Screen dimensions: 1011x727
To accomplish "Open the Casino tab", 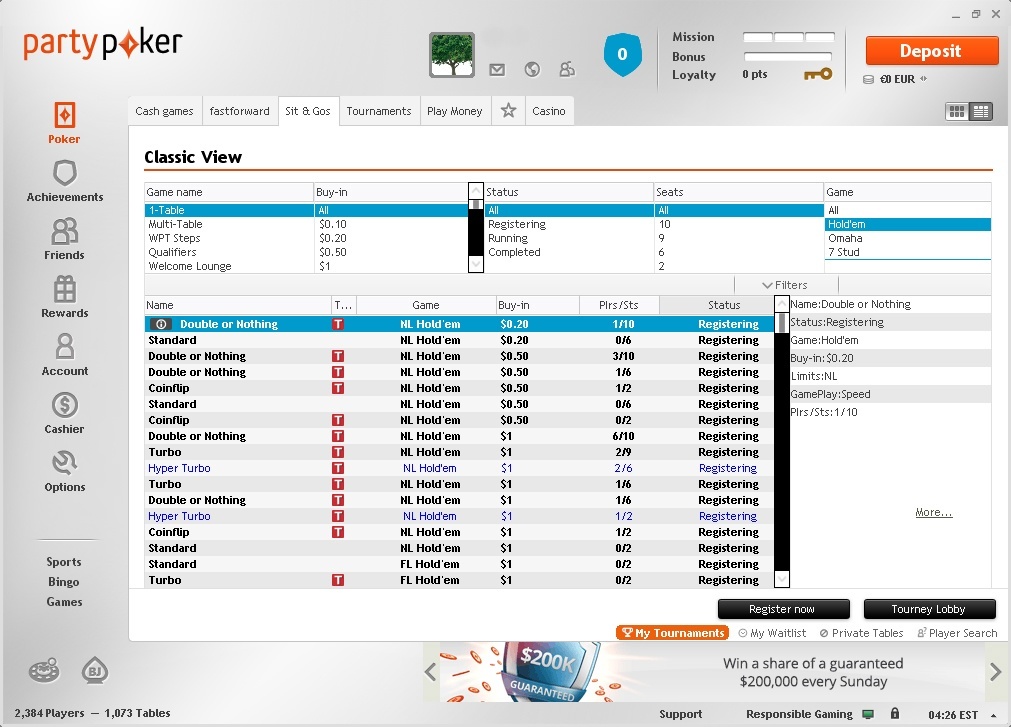I will pos(549,111).
